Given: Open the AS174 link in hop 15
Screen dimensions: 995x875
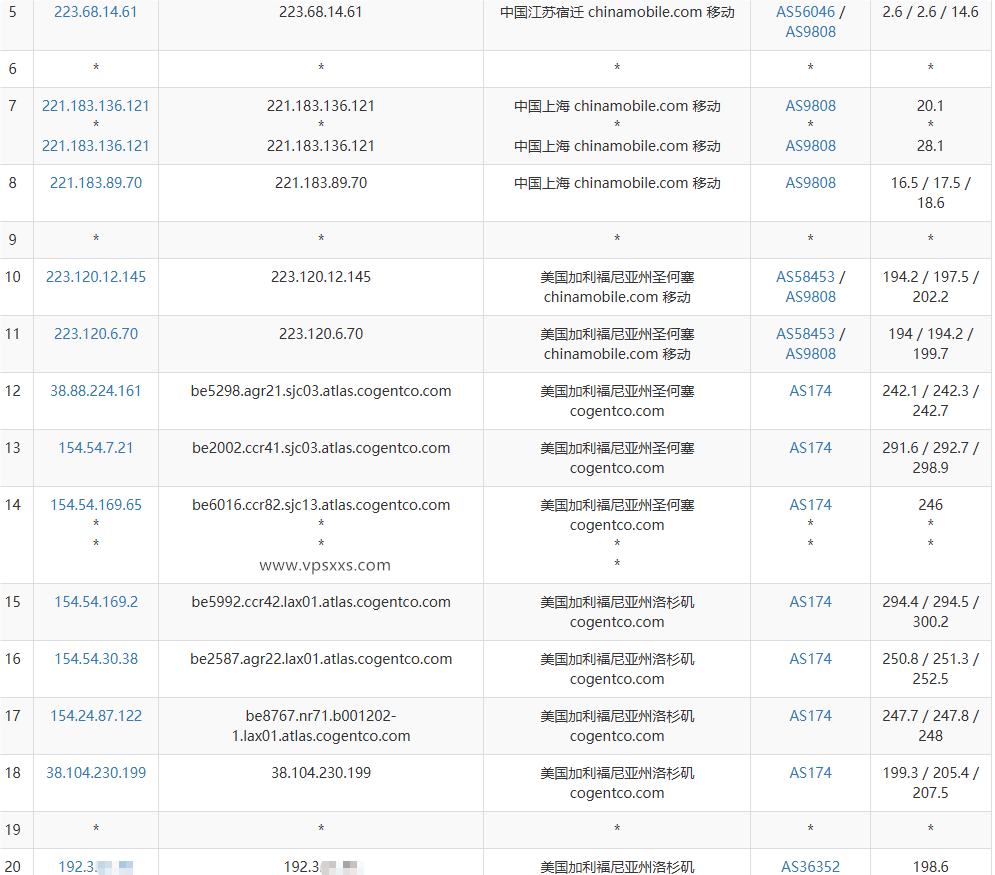Looking at the screenshot, I should click(x=810, y=602).
